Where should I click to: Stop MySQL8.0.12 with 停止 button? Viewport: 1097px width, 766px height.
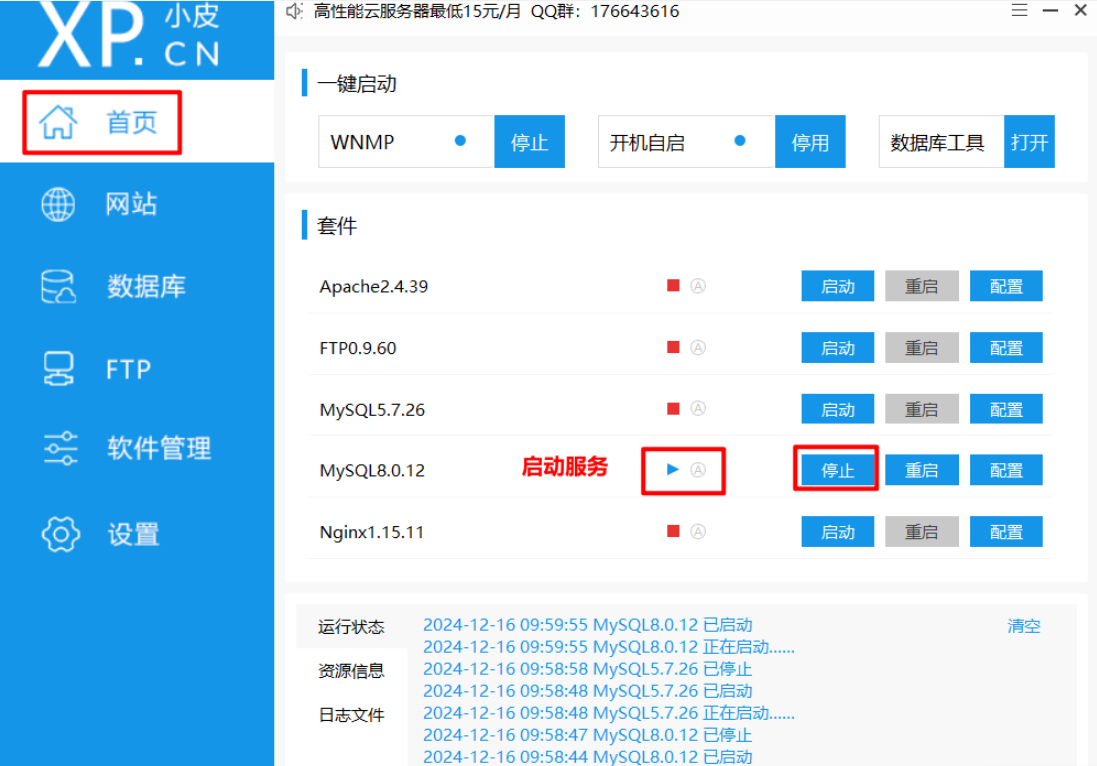click(x=837, y=470)
